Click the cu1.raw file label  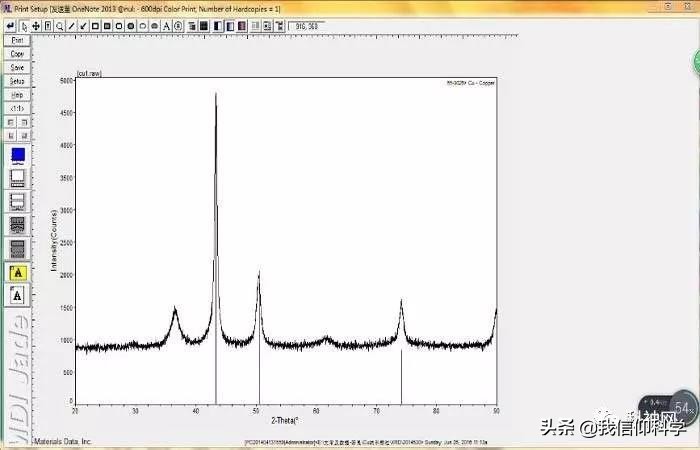click(x=89, y=73)
